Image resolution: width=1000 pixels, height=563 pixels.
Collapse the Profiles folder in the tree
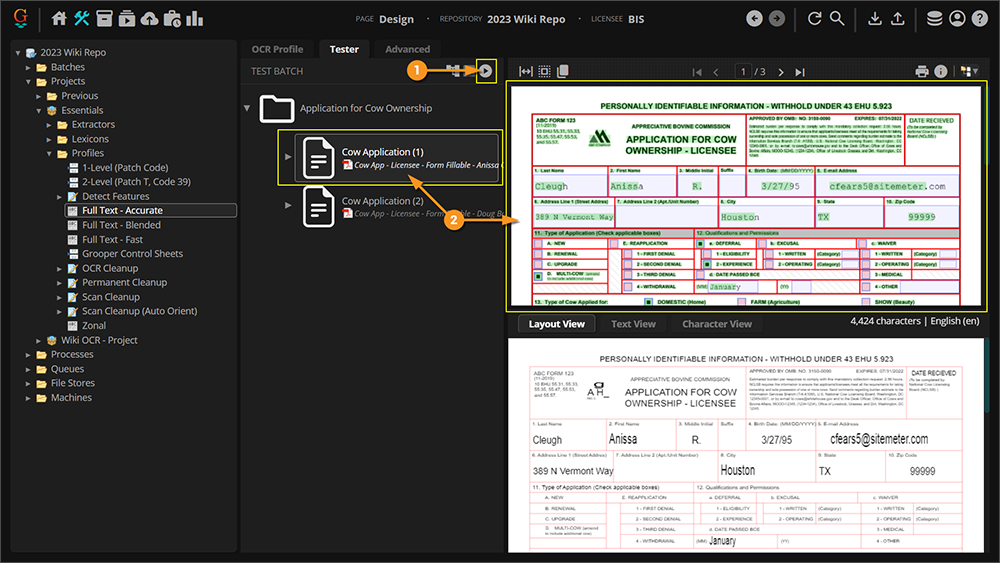[x=49, y=153]
